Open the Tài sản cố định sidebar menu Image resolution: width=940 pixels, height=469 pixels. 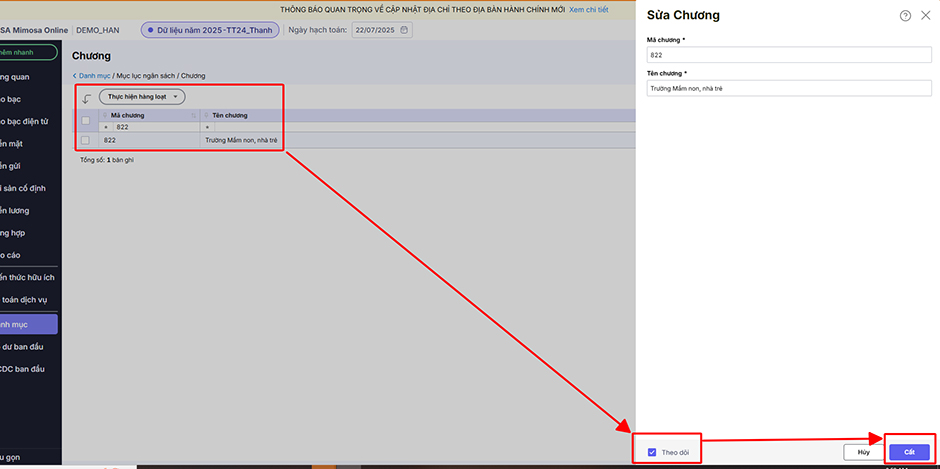[23, 188]
